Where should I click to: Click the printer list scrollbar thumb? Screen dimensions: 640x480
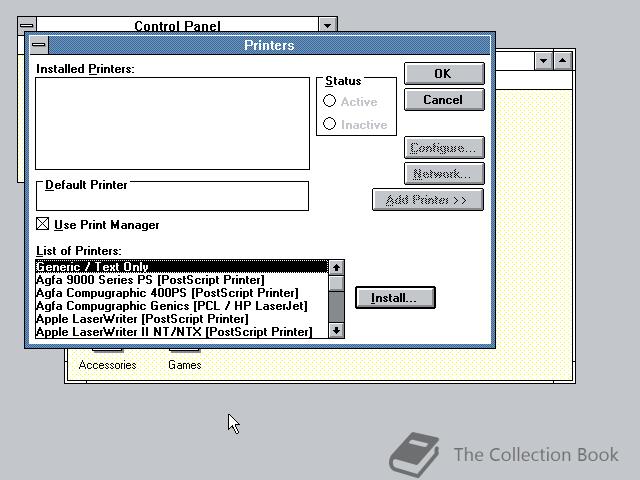336,283
